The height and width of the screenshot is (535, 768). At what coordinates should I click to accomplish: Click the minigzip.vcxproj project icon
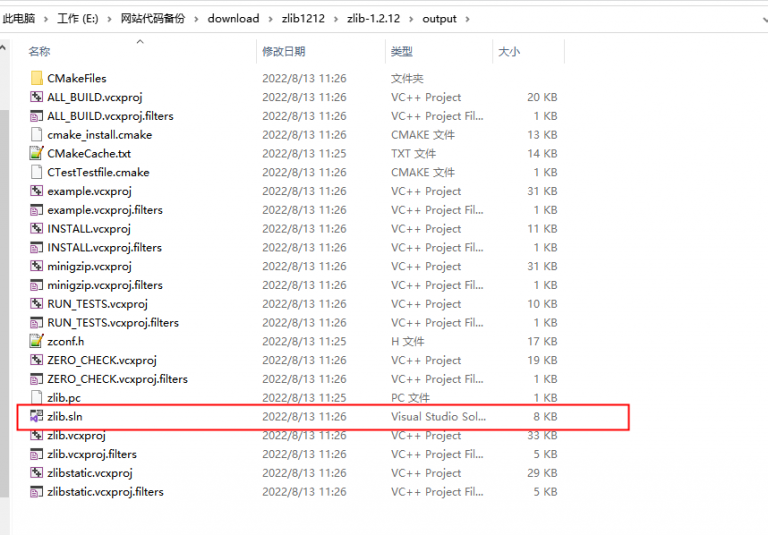click(37, 266)
